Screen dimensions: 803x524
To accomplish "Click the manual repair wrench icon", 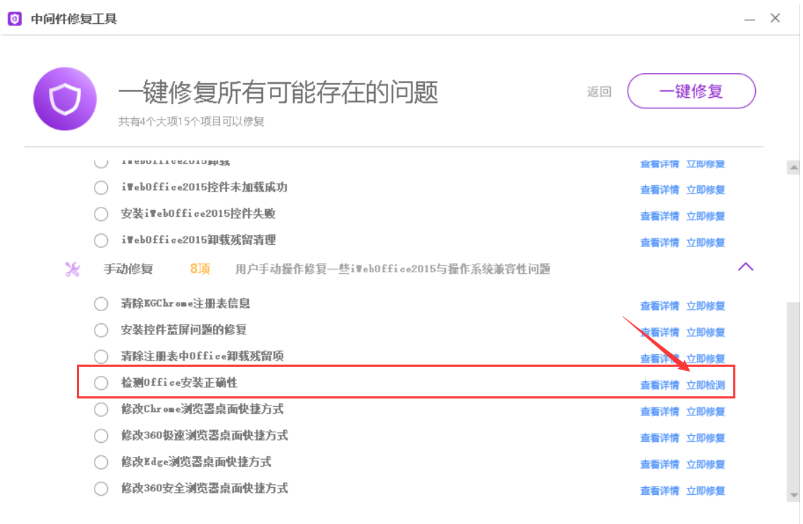I will point(72,268).
